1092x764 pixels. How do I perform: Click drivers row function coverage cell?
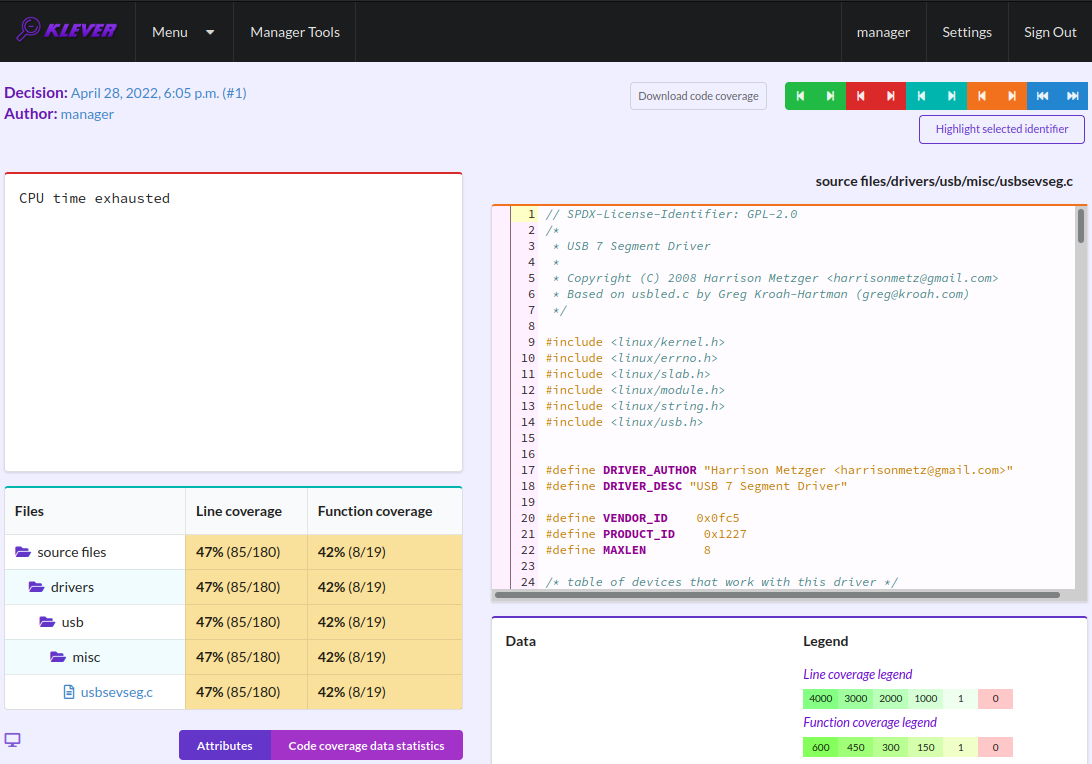(x=384, y=587)
